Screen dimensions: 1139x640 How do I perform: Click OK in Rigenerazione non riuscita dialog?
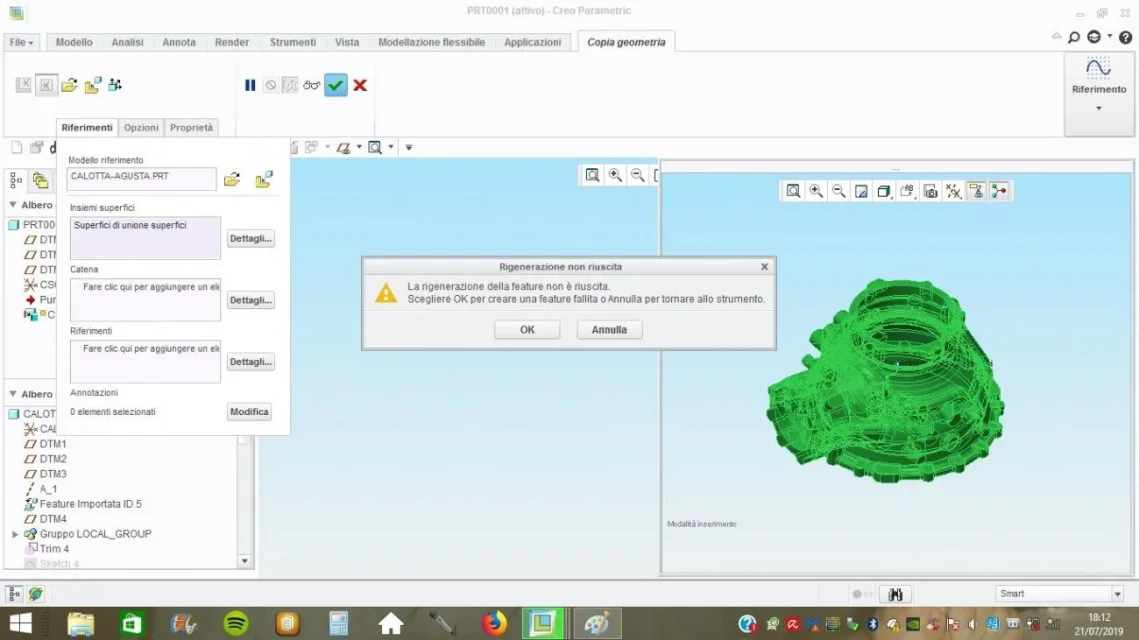pyautogui.click(x=527, y=330)
